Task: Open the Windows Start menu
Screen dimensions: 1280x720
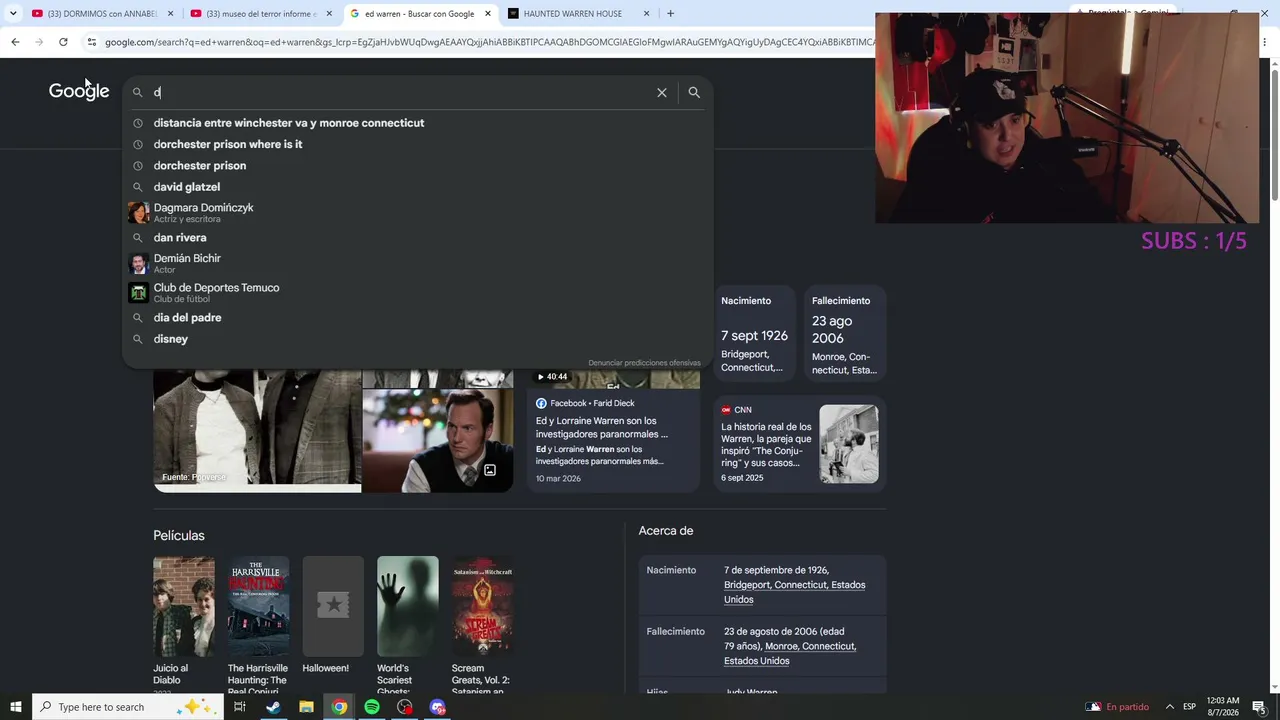Action: (15, 707)
